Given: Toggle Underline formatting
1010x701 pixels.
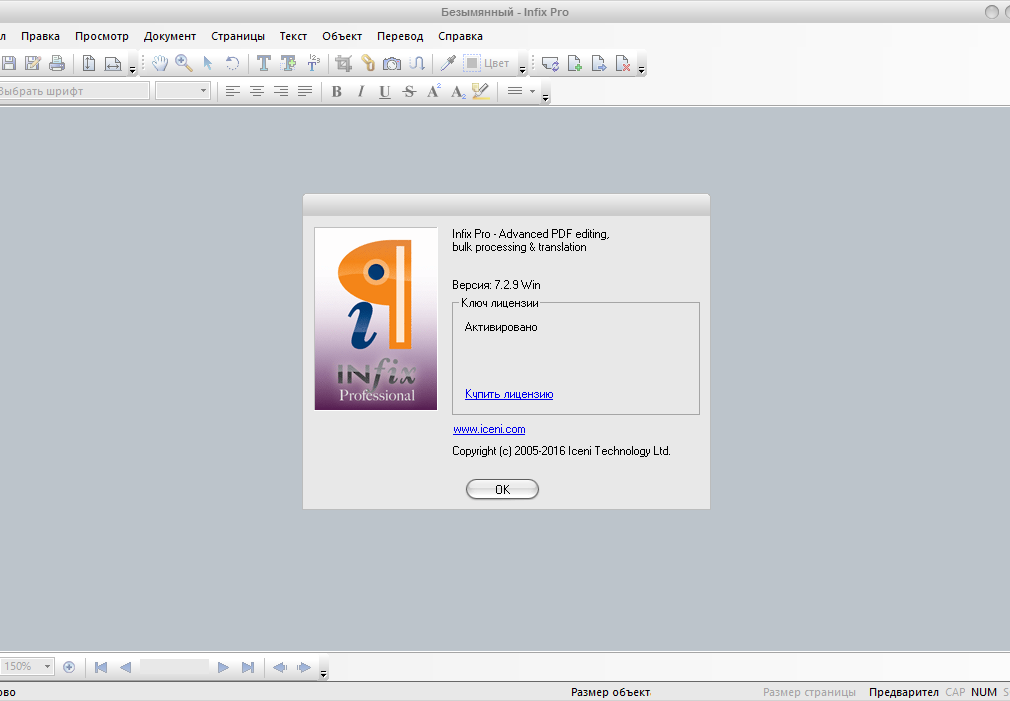Looking at the screenshot, I should (385, 91).
